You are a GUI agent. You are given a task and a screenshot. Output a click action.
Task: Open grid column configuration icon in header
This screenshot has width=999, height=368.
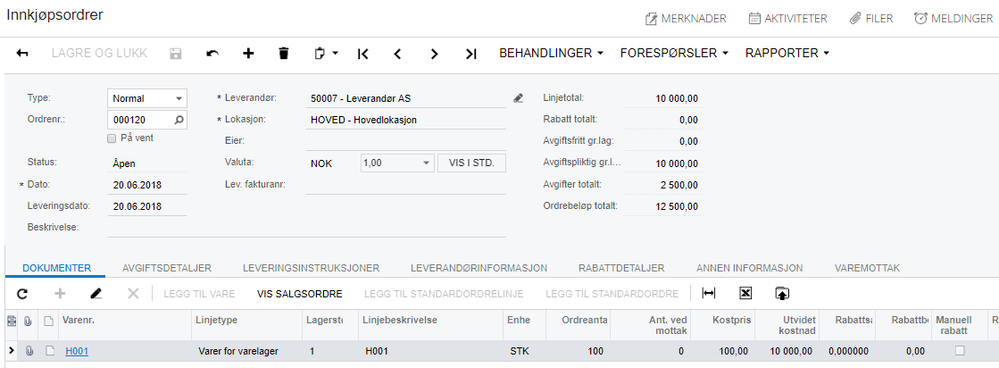pyautogui.click(x=11, y=322)
